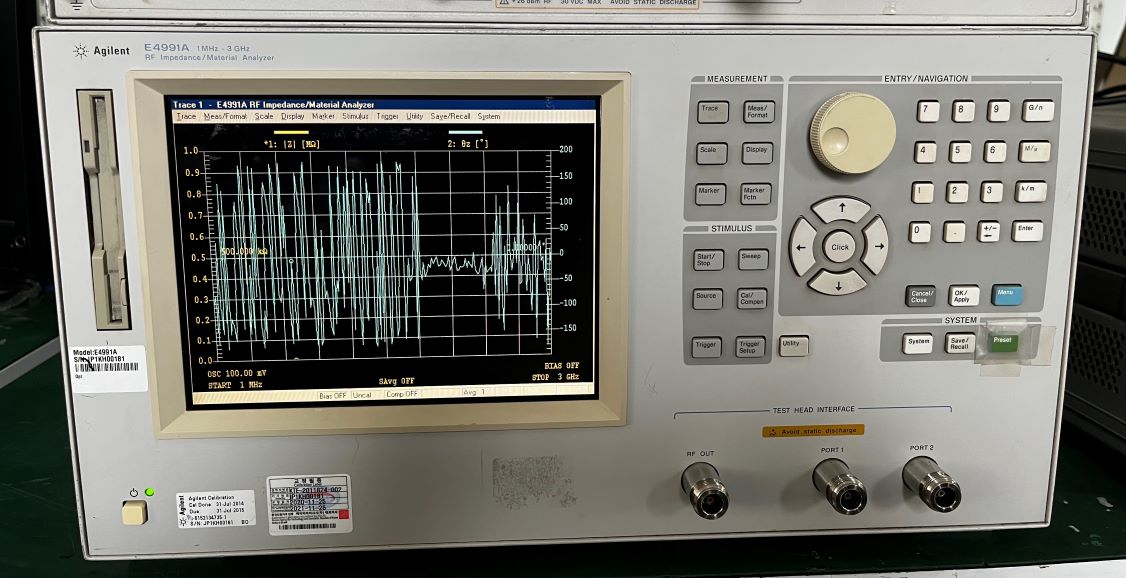This screenshot has width=1126, height=578.
Task: Toggle the Comp OFF status indicator
Action: tap(402, 394)
